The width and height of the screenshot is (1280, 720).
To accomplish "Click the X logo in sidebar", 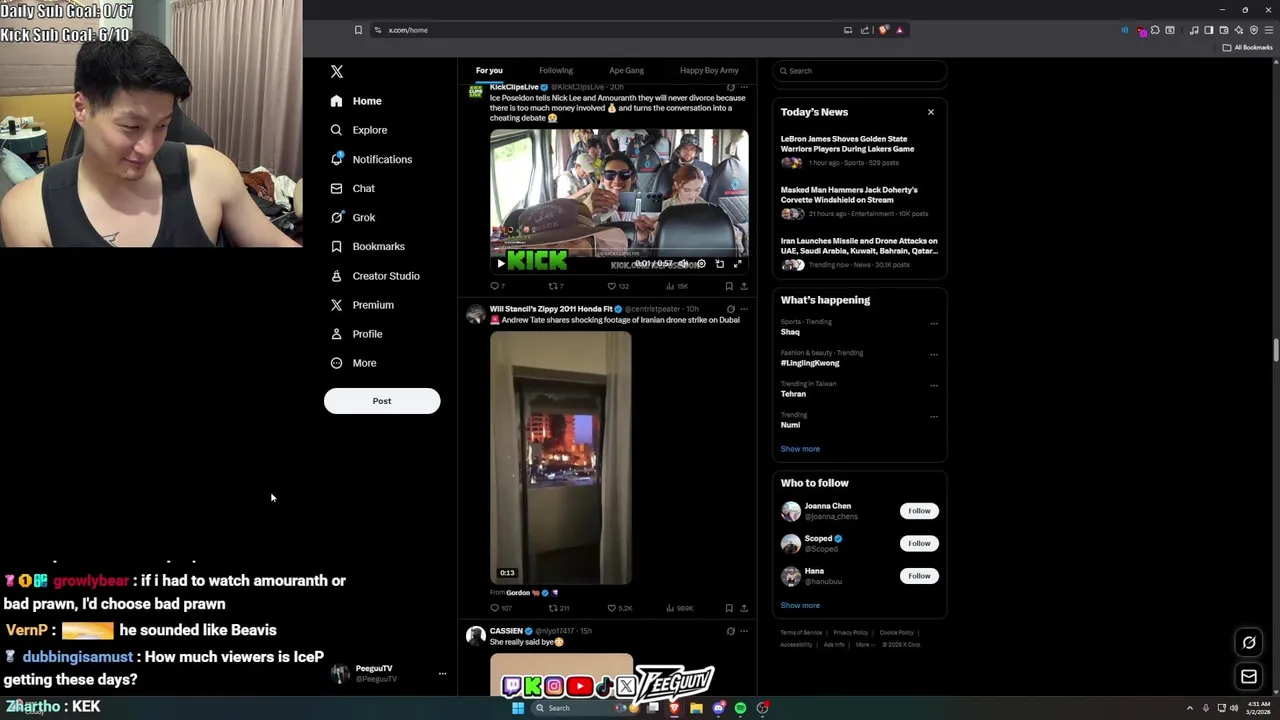I will [337, 71].
